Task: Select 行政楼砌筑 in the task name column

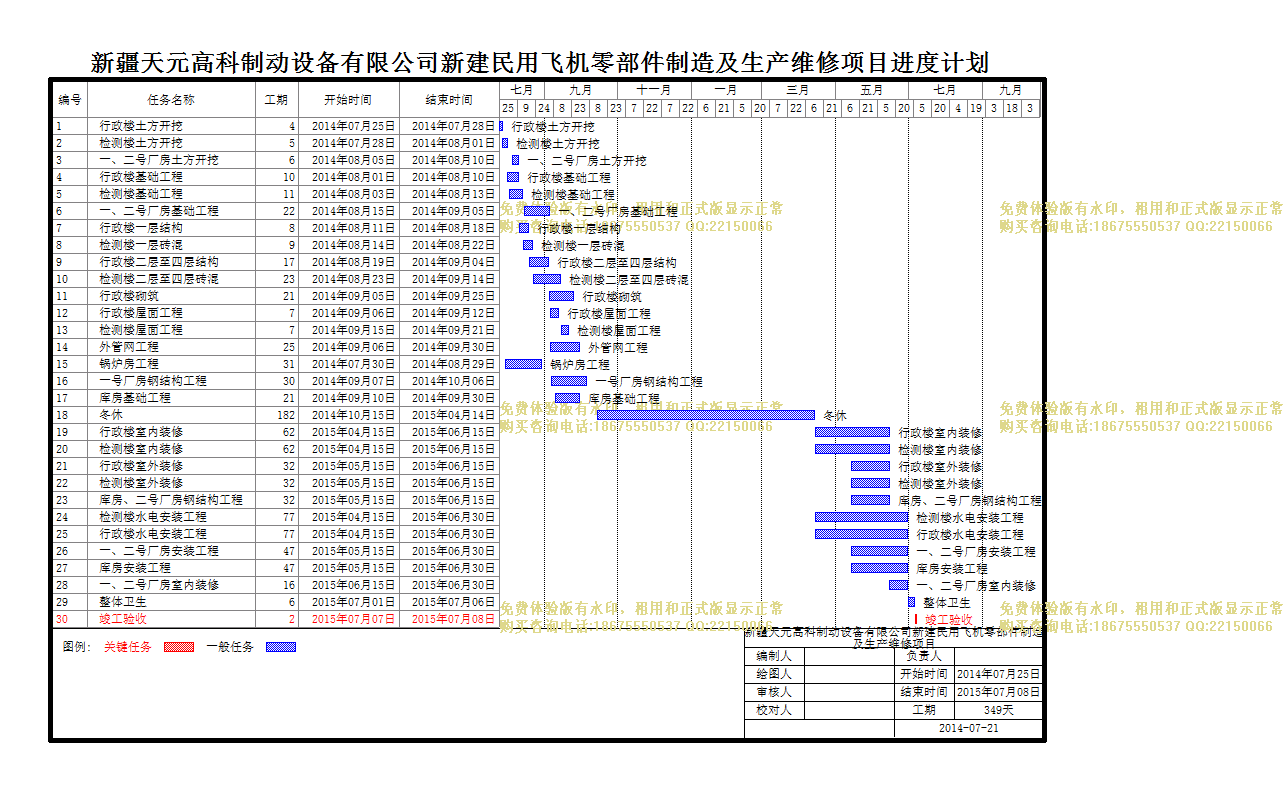Action: 129,296
